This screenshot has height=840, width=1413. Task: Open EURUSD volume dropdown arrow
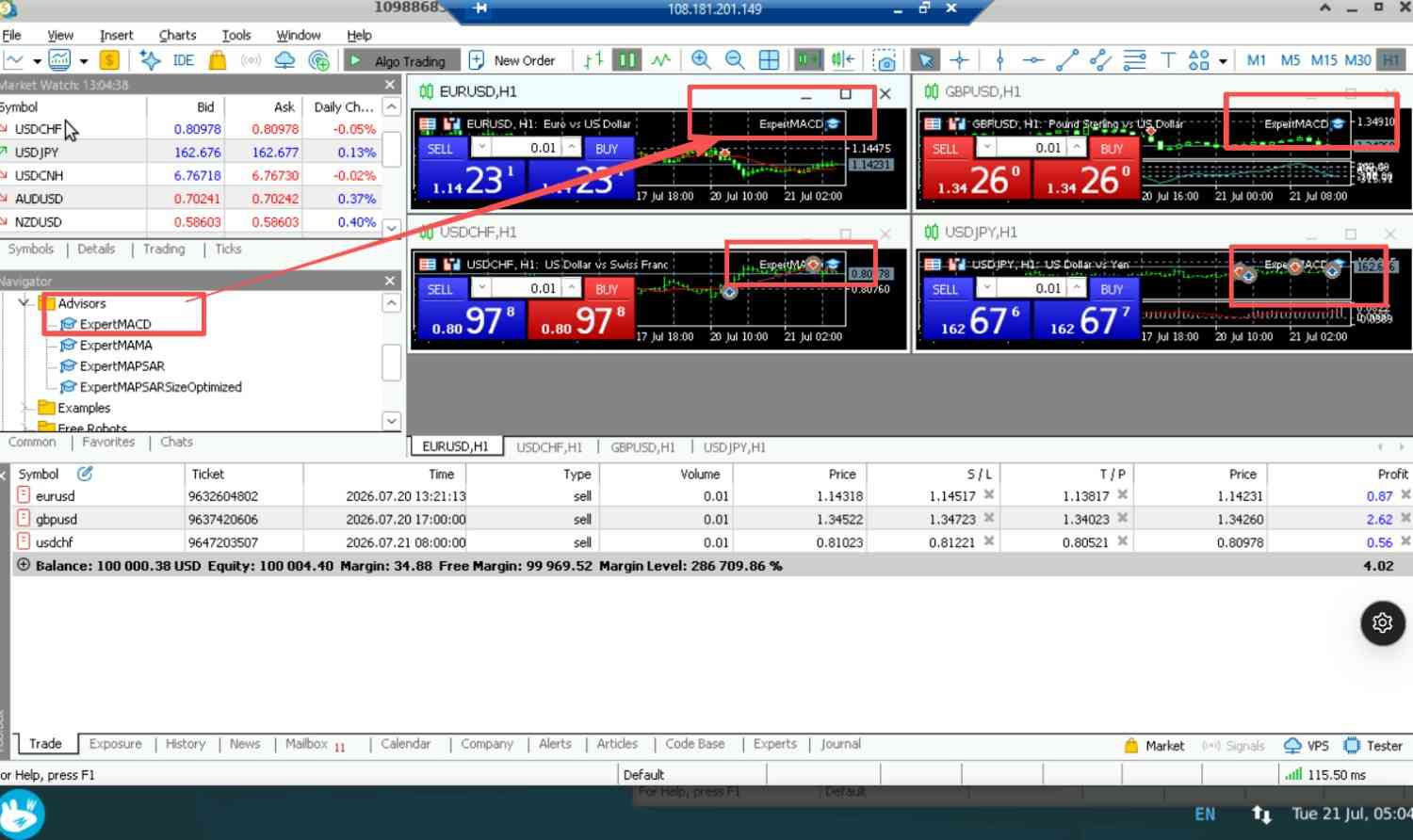[x=481, y=148]
